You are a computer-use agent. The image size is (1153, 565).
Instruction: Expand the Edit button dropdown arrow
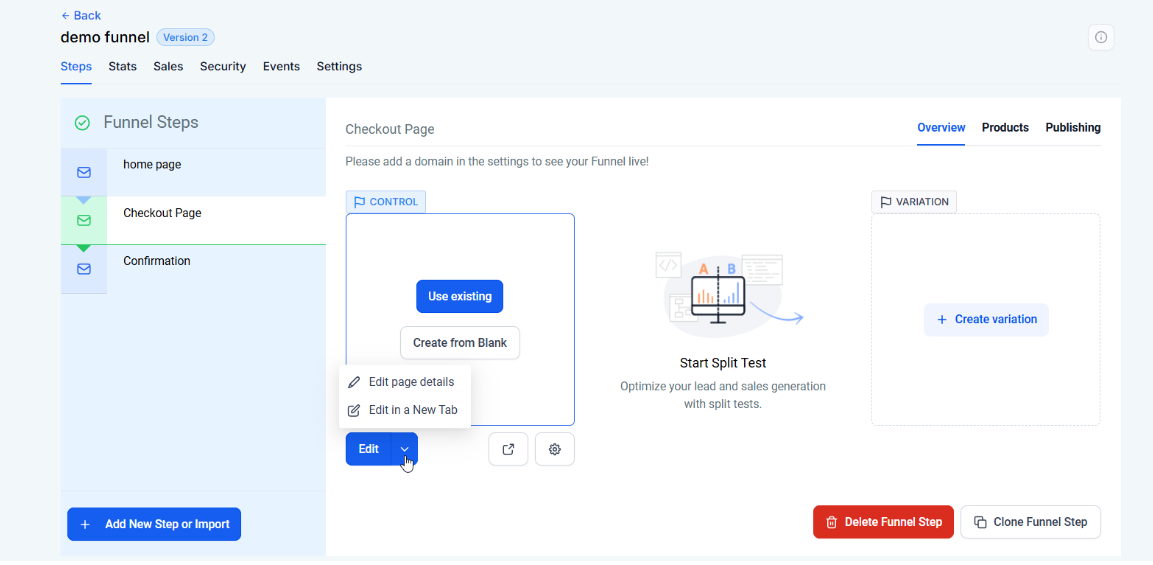pyautogui.click(x=404, y=449)
